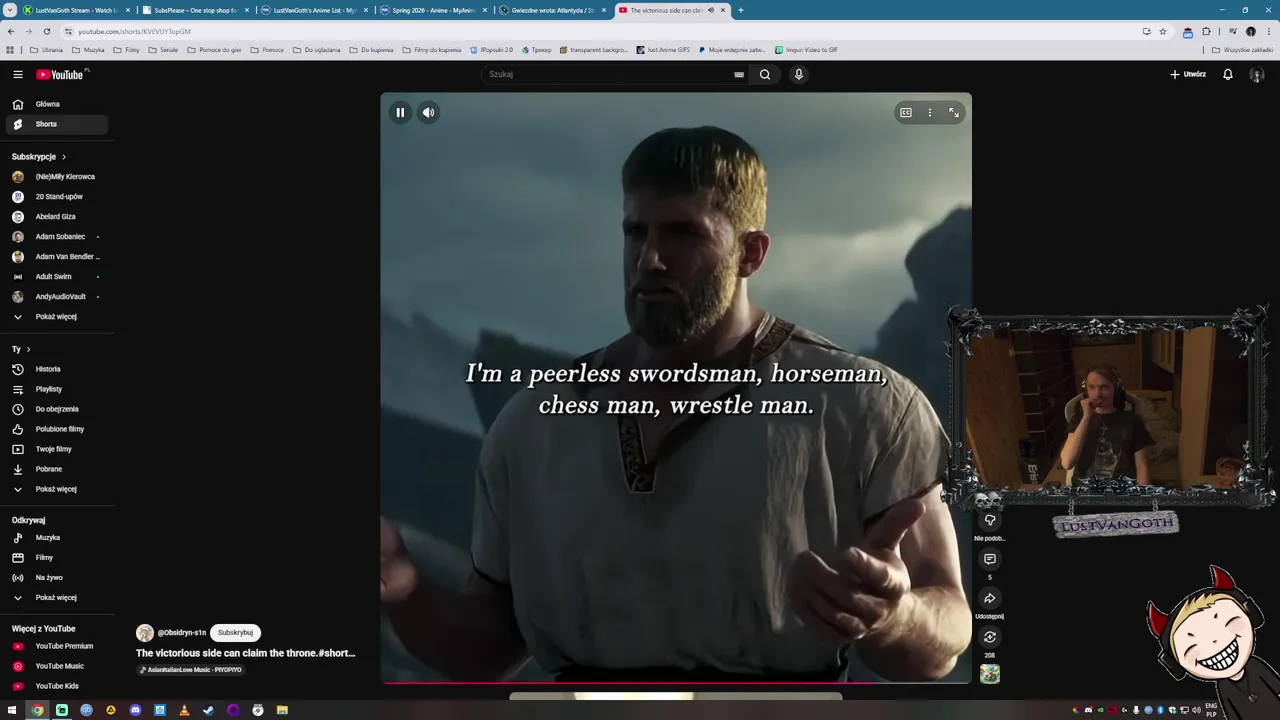Open the comments button on the Short

click(990, 559)
